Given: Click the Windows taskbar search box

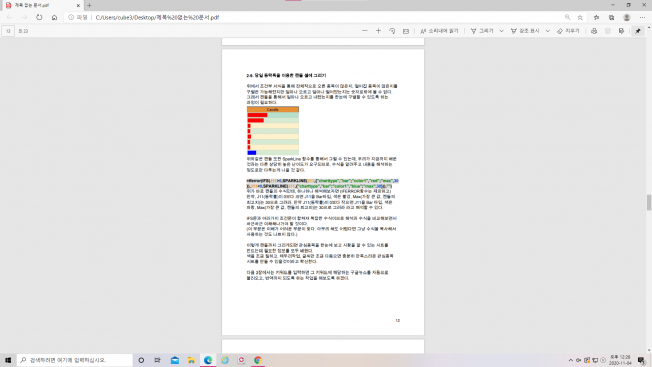Looking at the screenshot, I should (x=75, y=360).
